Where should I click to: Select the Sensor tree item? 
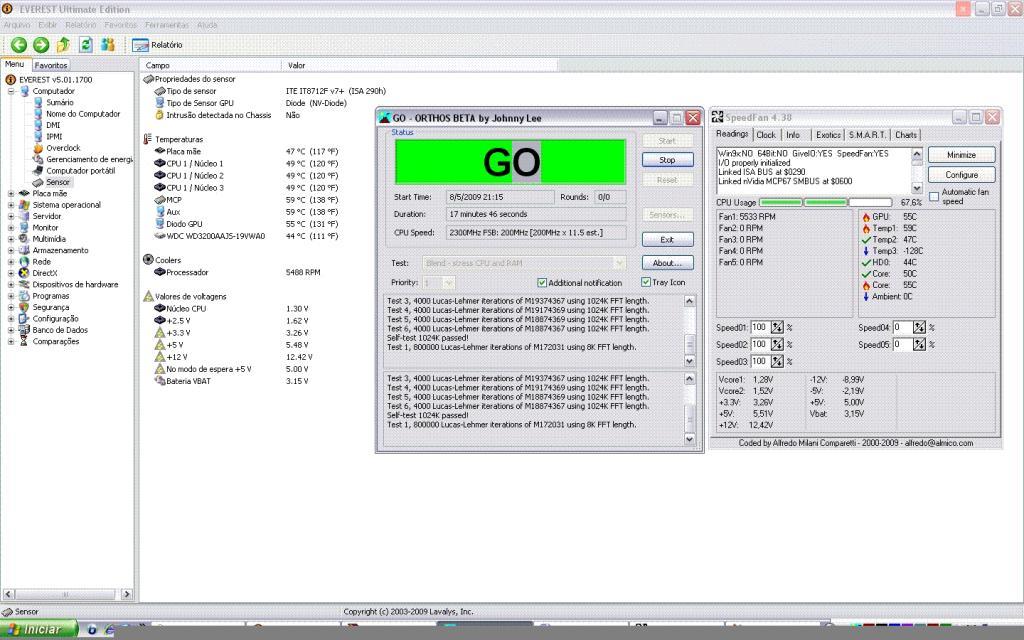(57, 182)
